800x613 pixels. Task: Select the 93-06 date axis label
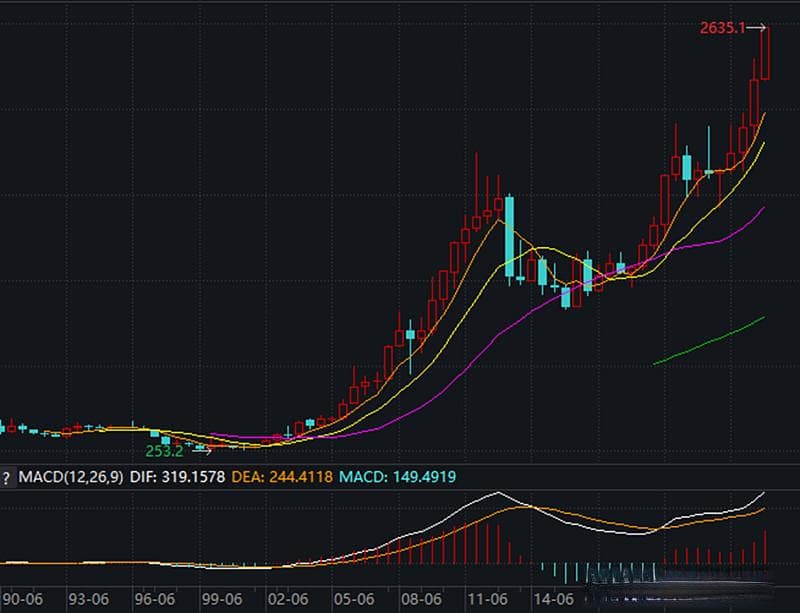[x=89, y=599]
